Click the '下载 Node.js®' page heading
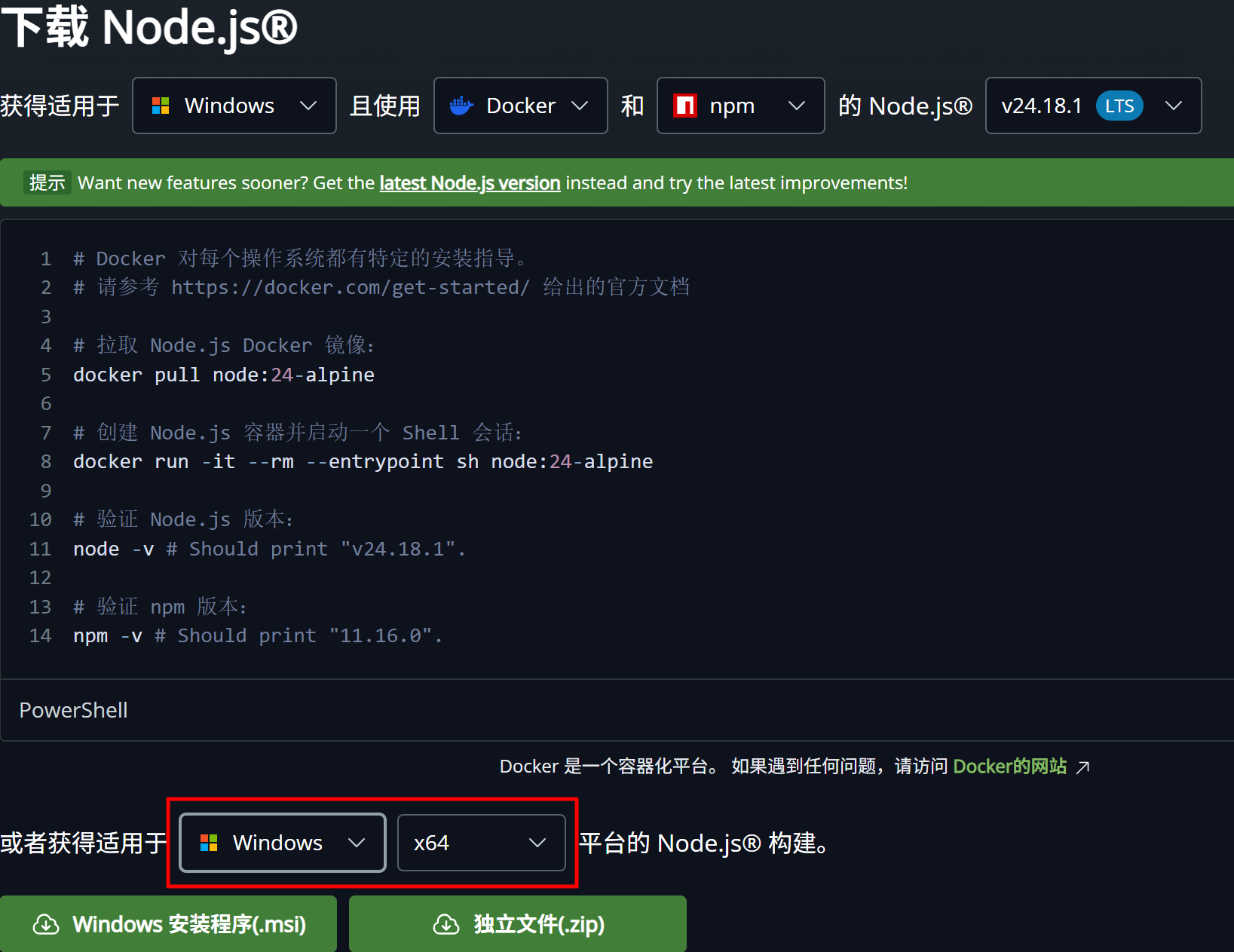 pos(149,27)
